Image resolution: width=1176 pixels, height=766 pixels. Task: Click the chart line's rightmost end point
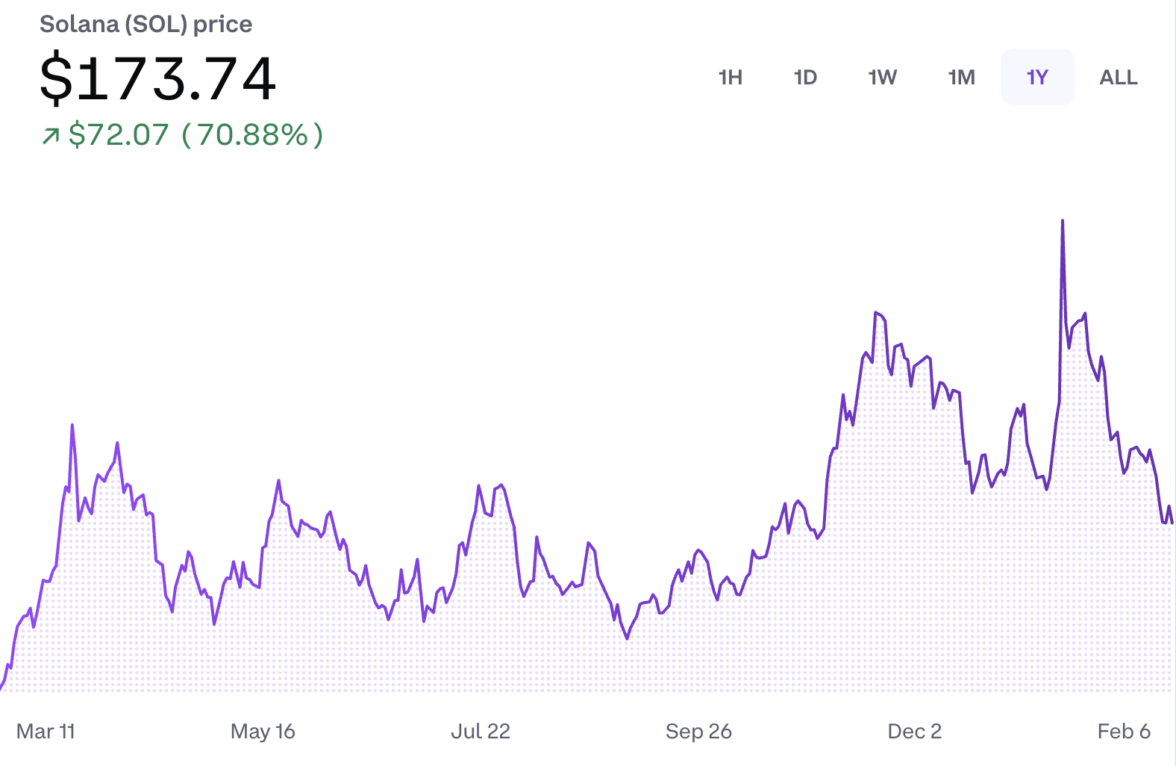(x=1172, y=522)
